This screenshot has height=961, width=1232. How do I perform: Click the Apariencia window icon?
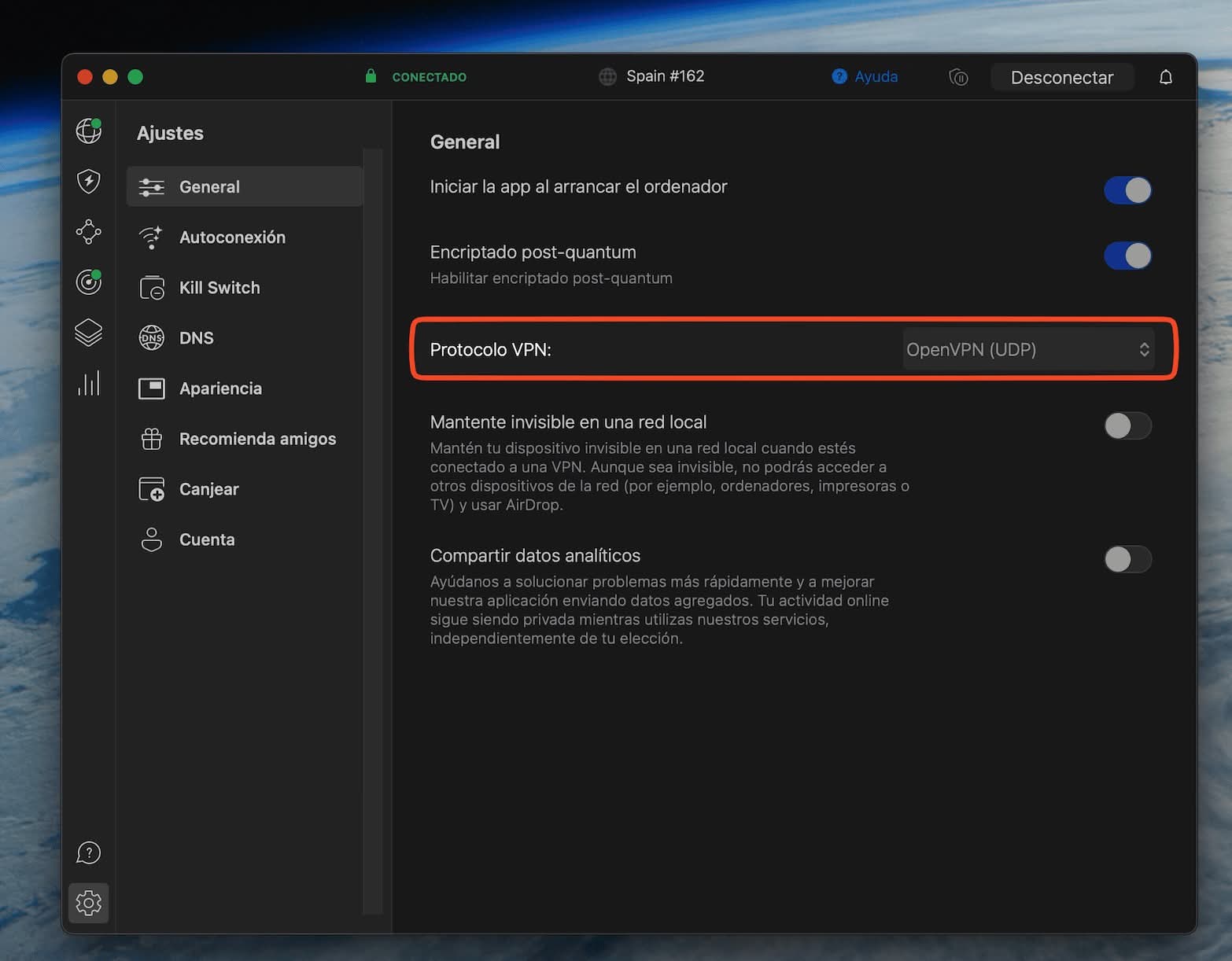(152, 388)
